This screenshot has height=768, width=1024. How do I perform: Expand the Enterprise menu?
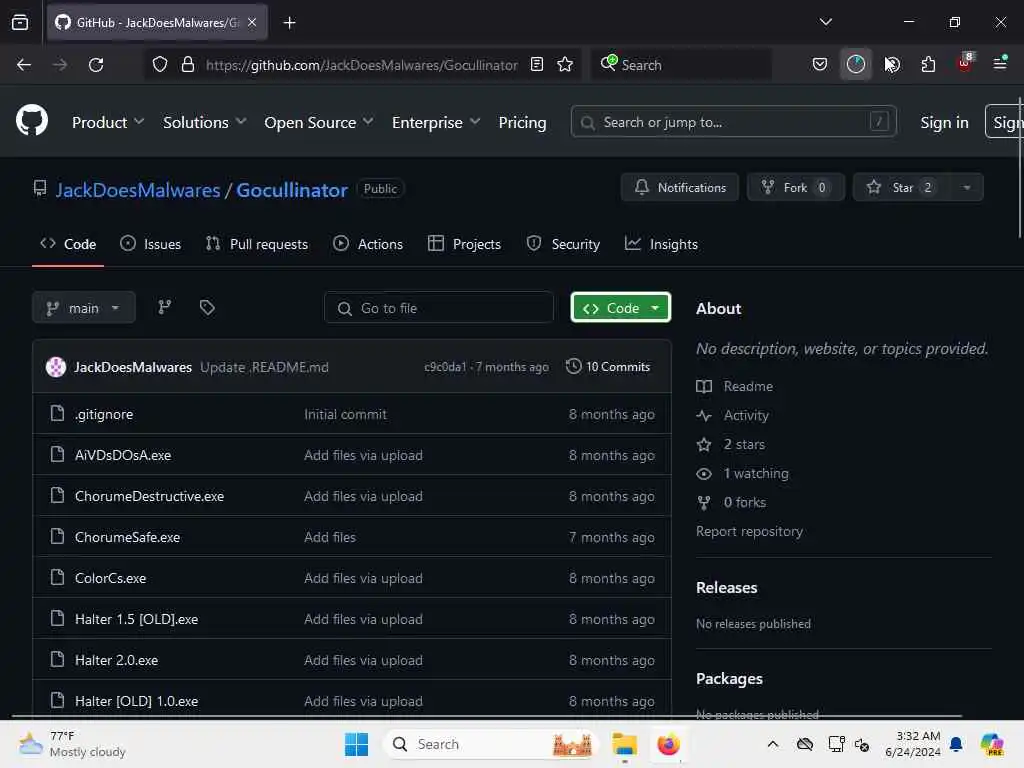tap(436, 122)
